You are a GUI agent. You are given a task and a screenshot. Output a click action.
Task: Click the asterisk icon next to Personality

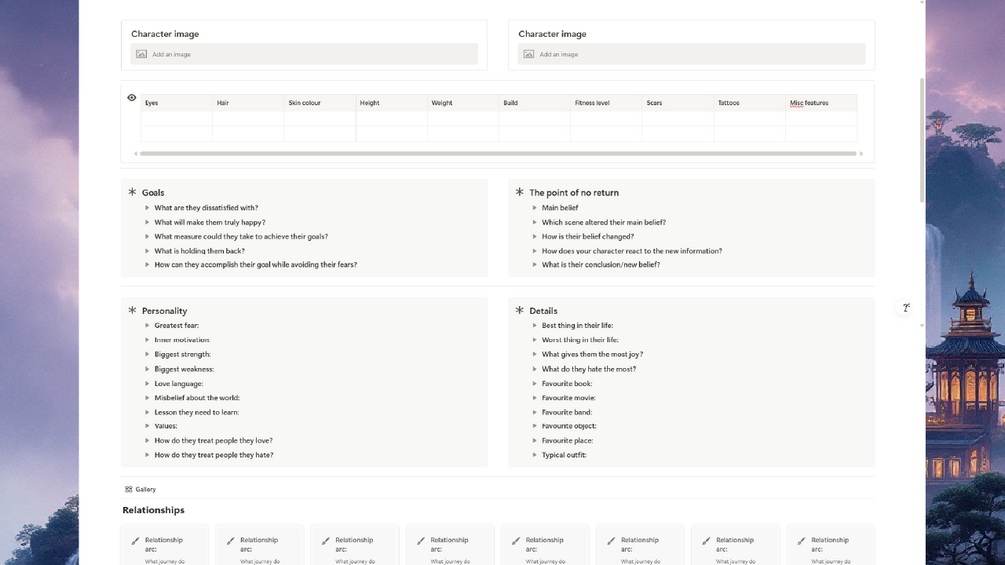[x=132, y=311]
